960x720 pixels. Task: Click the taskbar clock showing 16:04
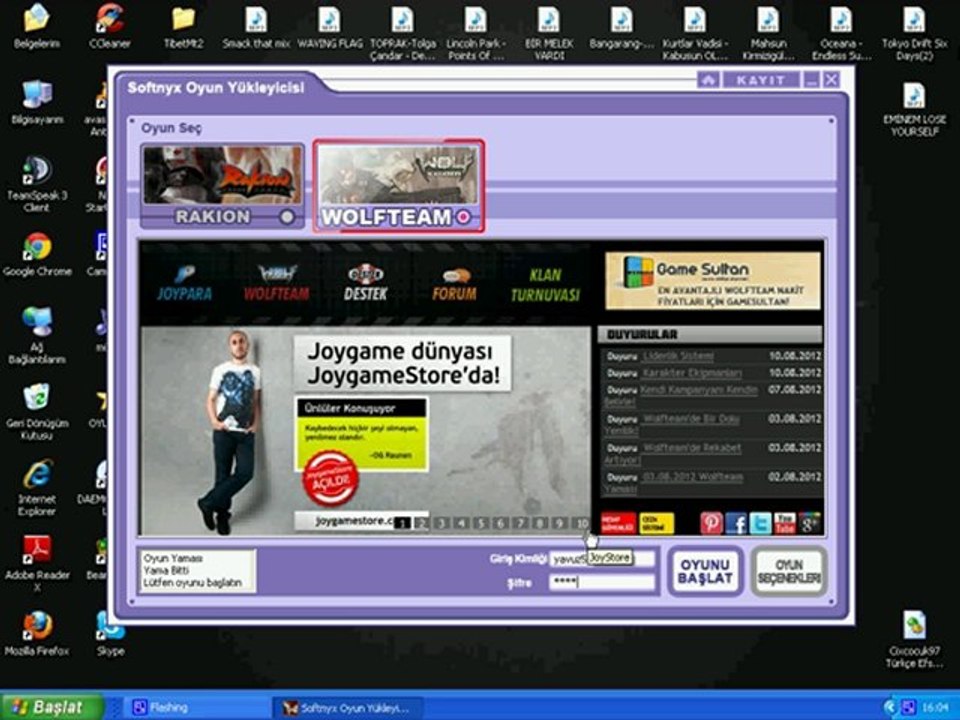pos(936,708)
